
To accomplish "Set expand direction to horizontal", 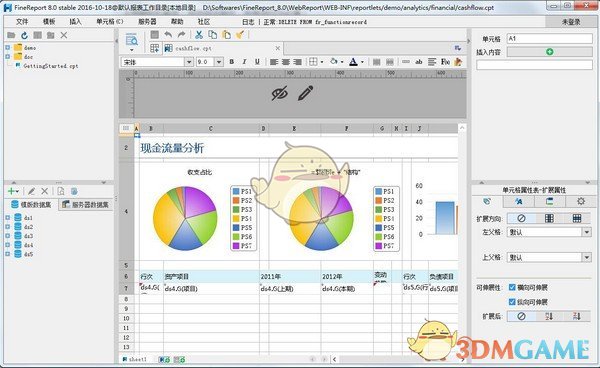I will pos(577,218).
